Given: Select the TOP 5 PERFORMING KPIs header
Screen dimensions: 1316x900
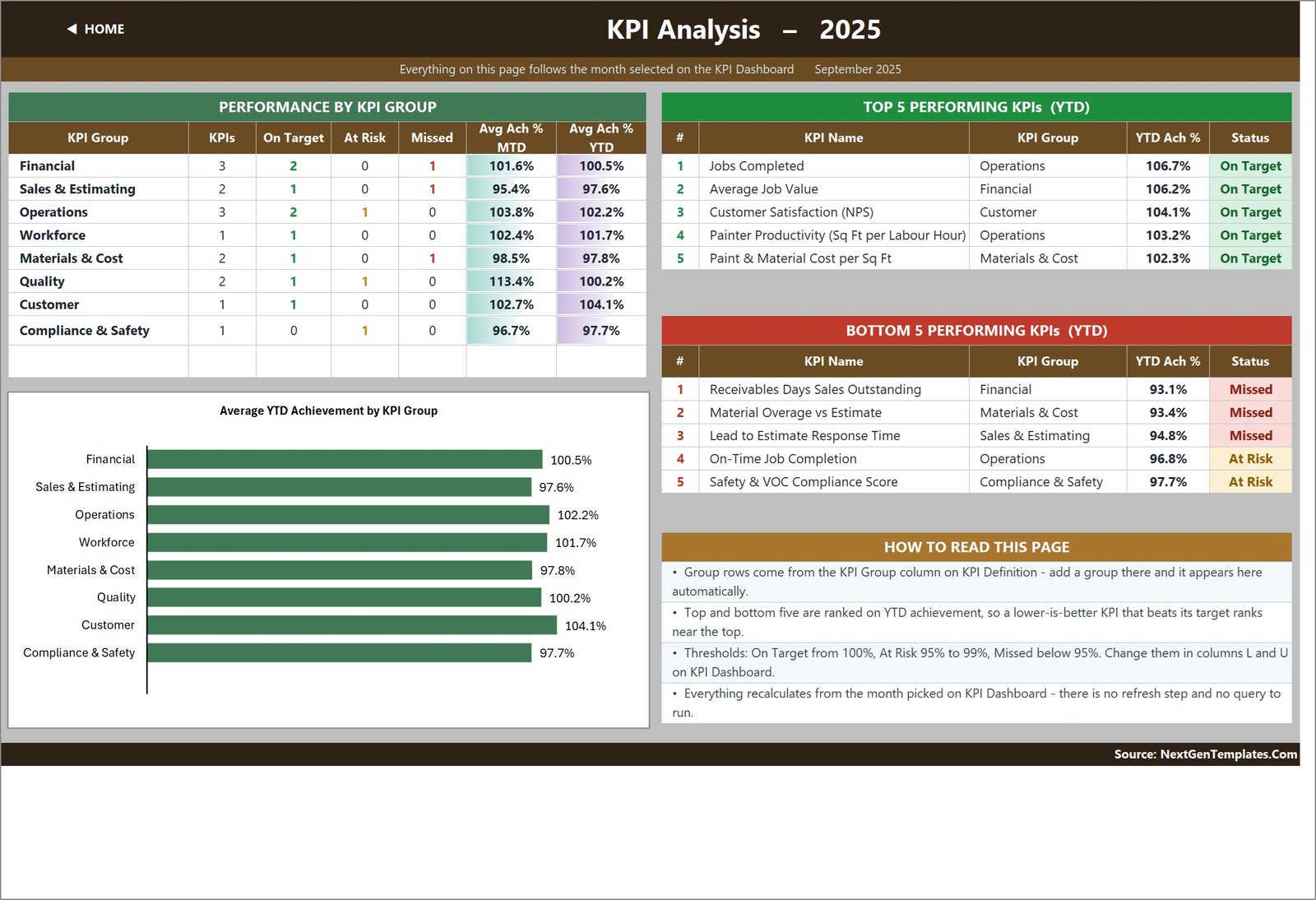Looking at the screenshot, I should pyautogui.click(x=976, y=107).
